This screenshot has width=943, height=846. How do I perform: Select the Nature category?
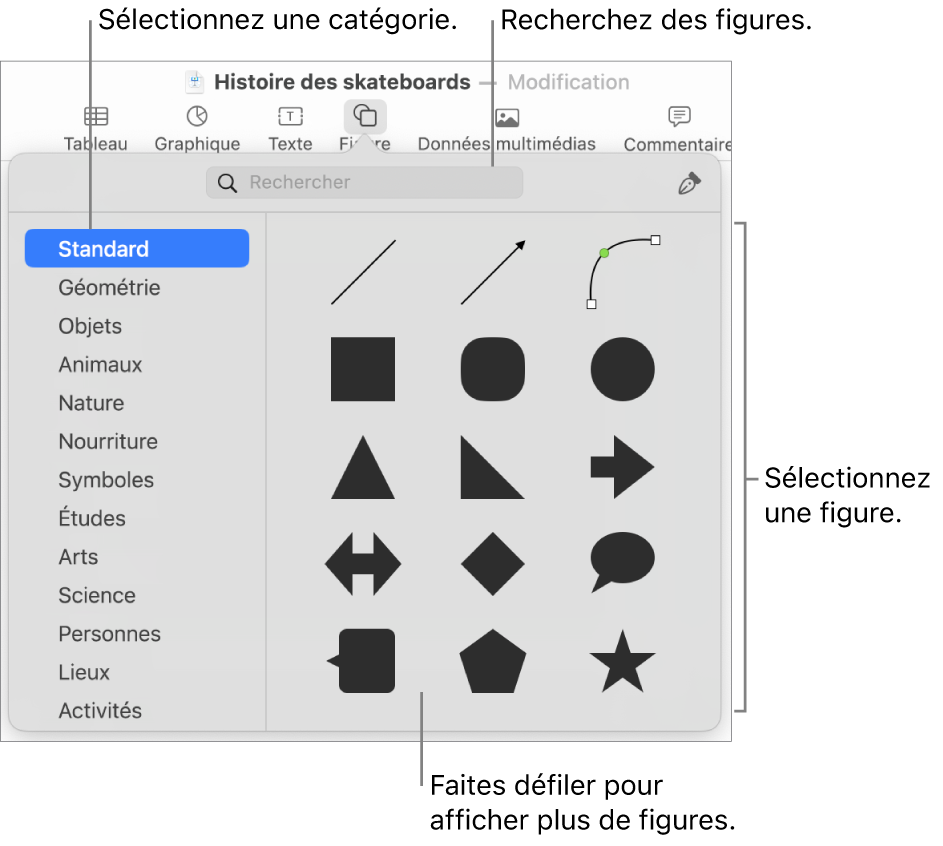91,403
